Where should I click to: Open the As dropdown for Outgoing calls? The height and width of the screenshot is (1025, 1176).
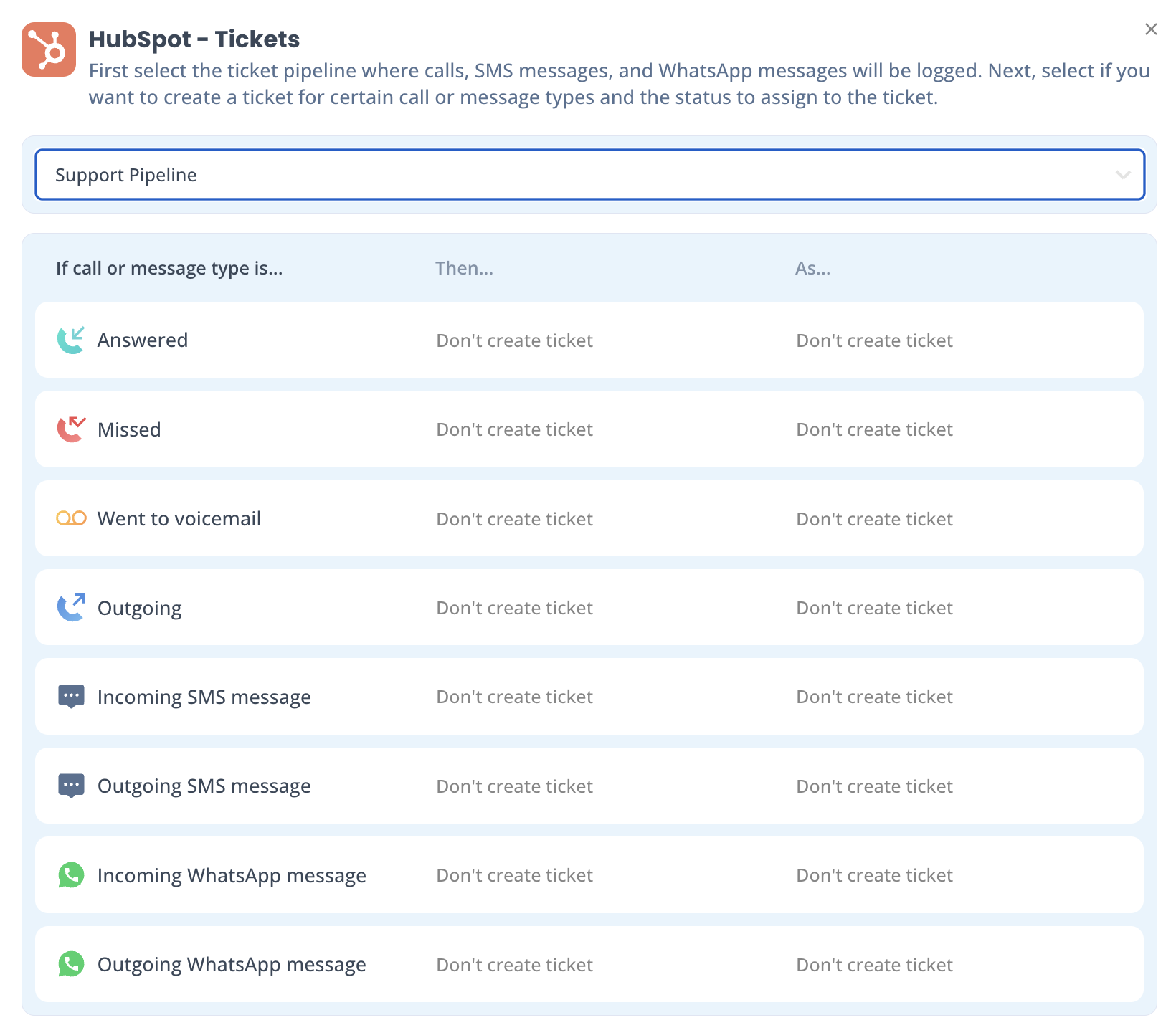point(875,608)
